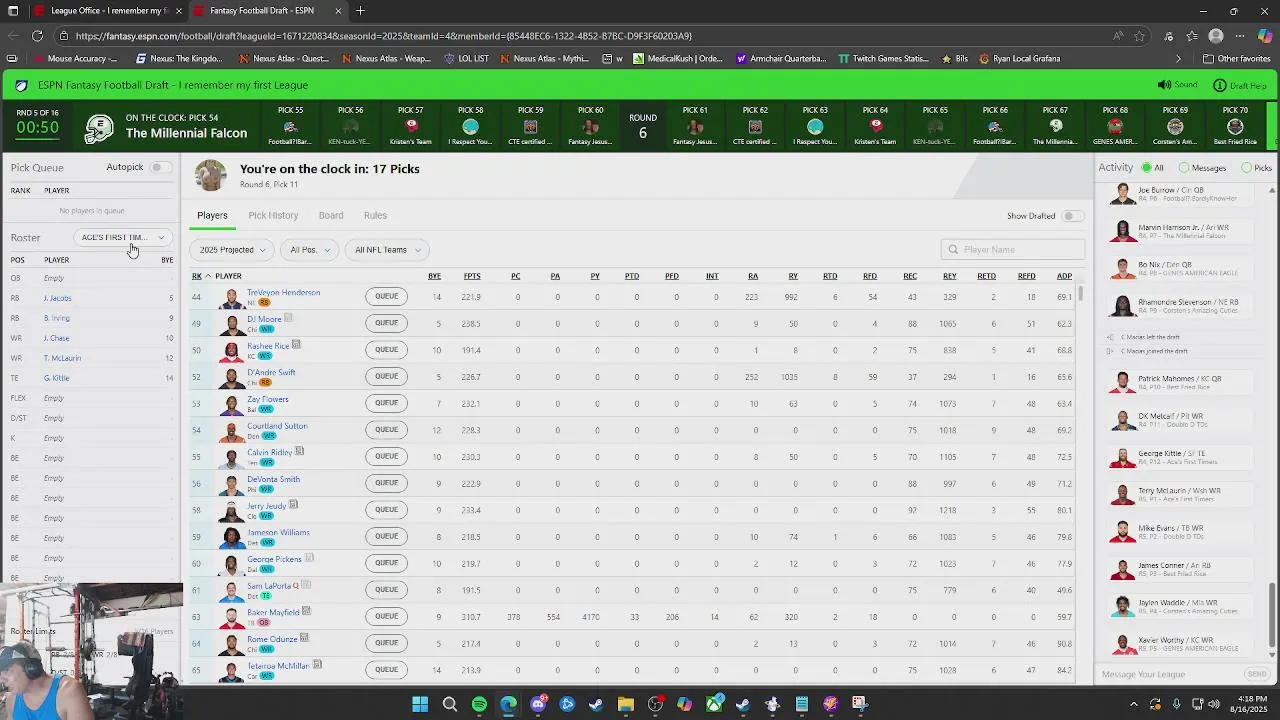This screenshot has width=1280, height=720.
Task: Click Pick 57 Kristen's Team logo
Action: point(410,126)
